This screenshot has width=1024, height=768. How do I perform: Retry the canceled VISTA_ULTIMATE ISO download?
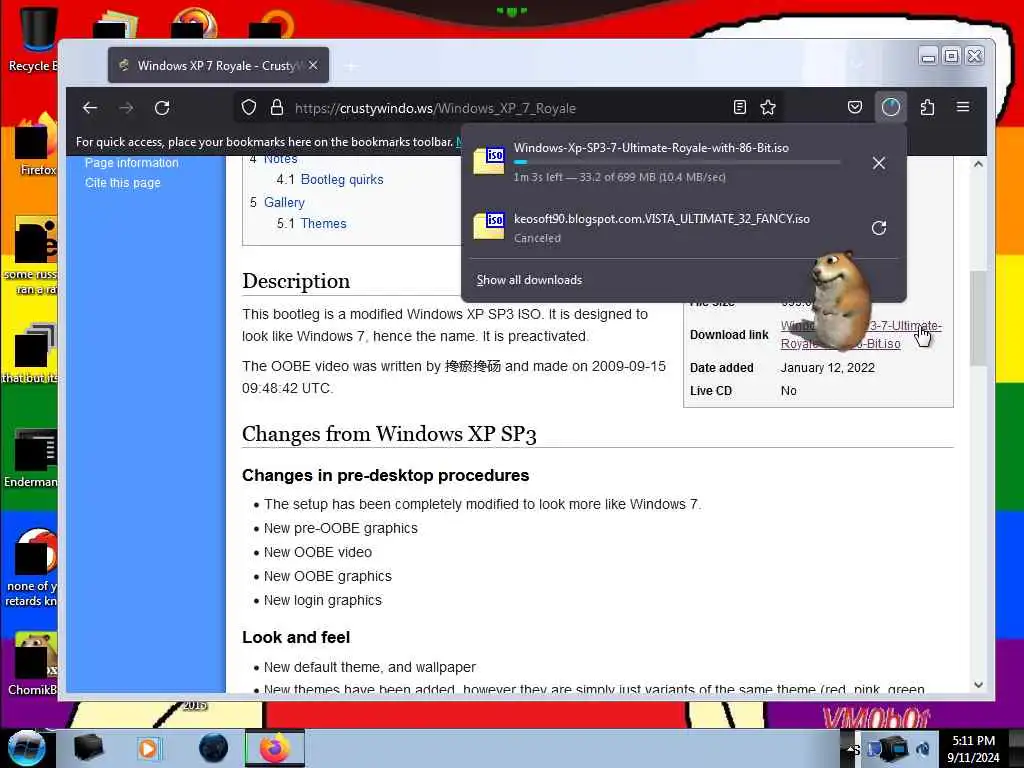click(x=879, y=228)
